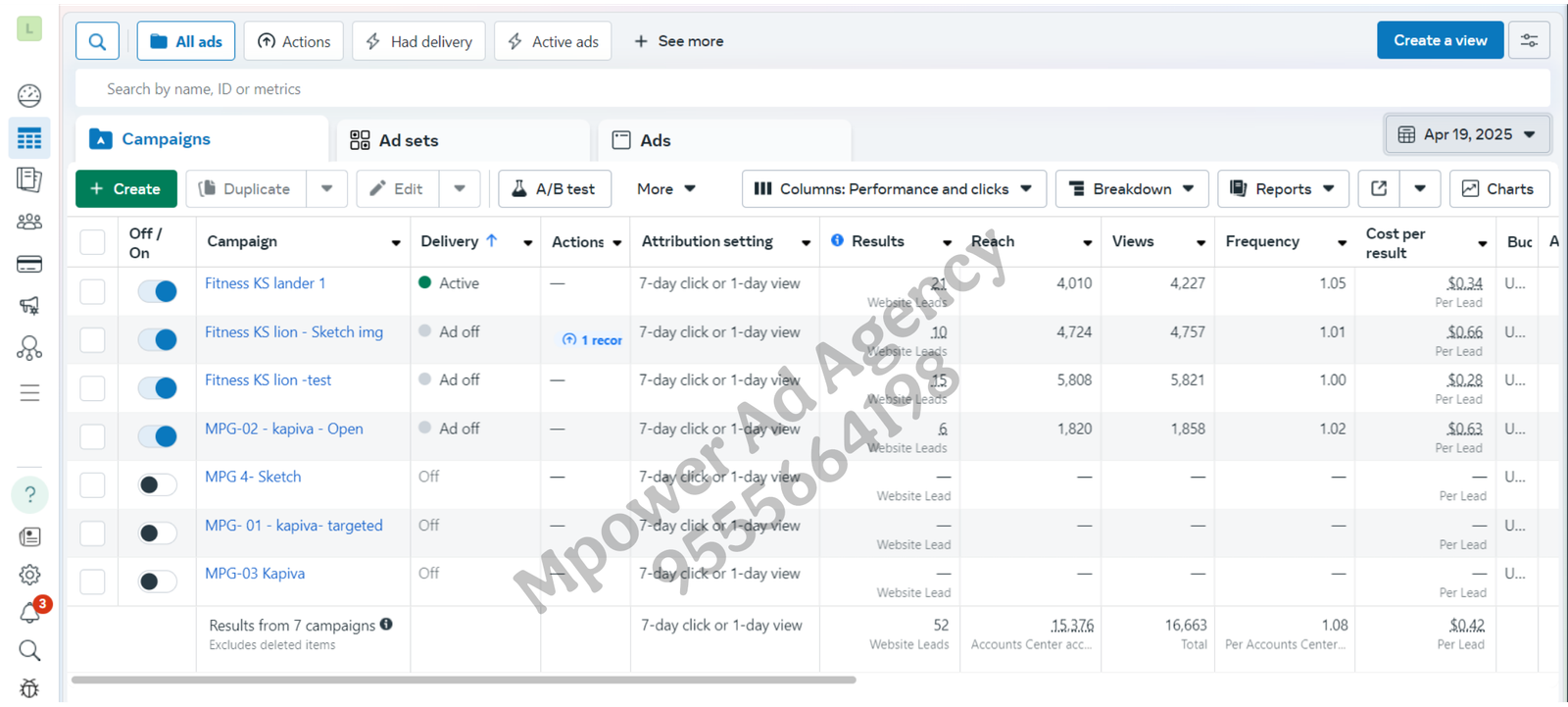The image size is (1568, 707).
Task: Click the Charts button
Action: click(1499, 188)
